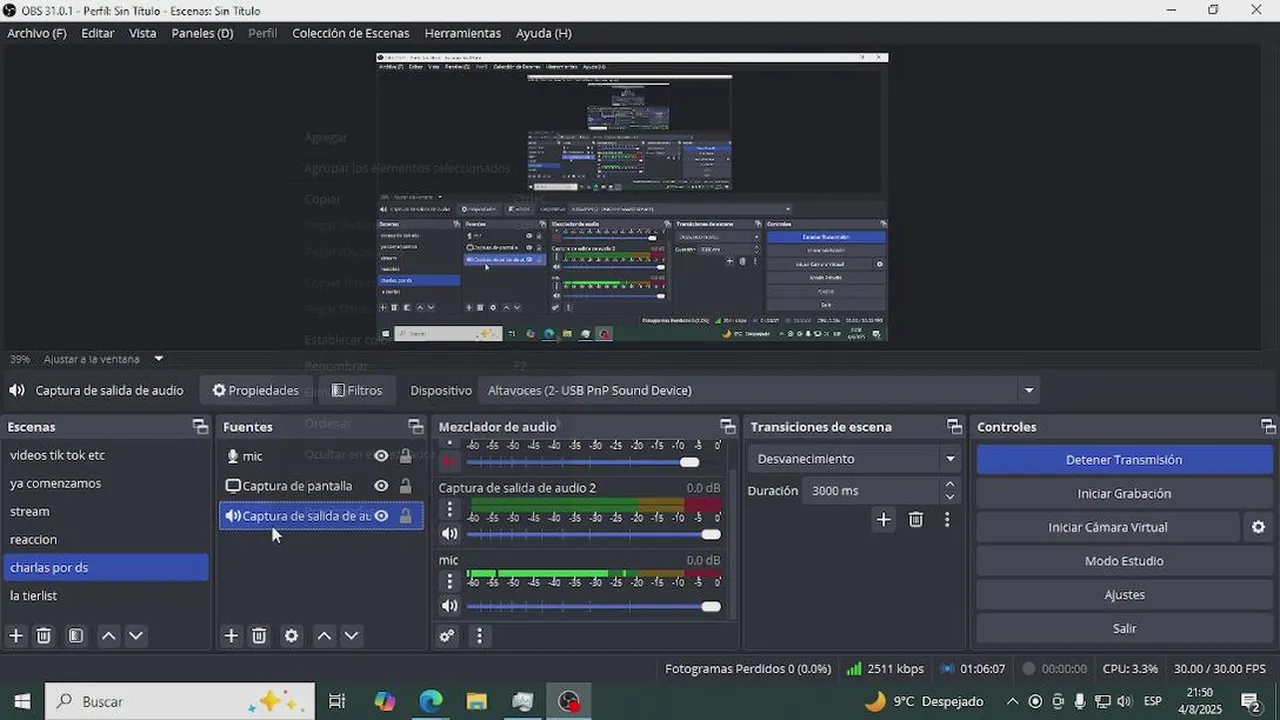Unmute the top muted mixer channel
The height and width of the screenshot is (720, 1280).
pos(450,462)
